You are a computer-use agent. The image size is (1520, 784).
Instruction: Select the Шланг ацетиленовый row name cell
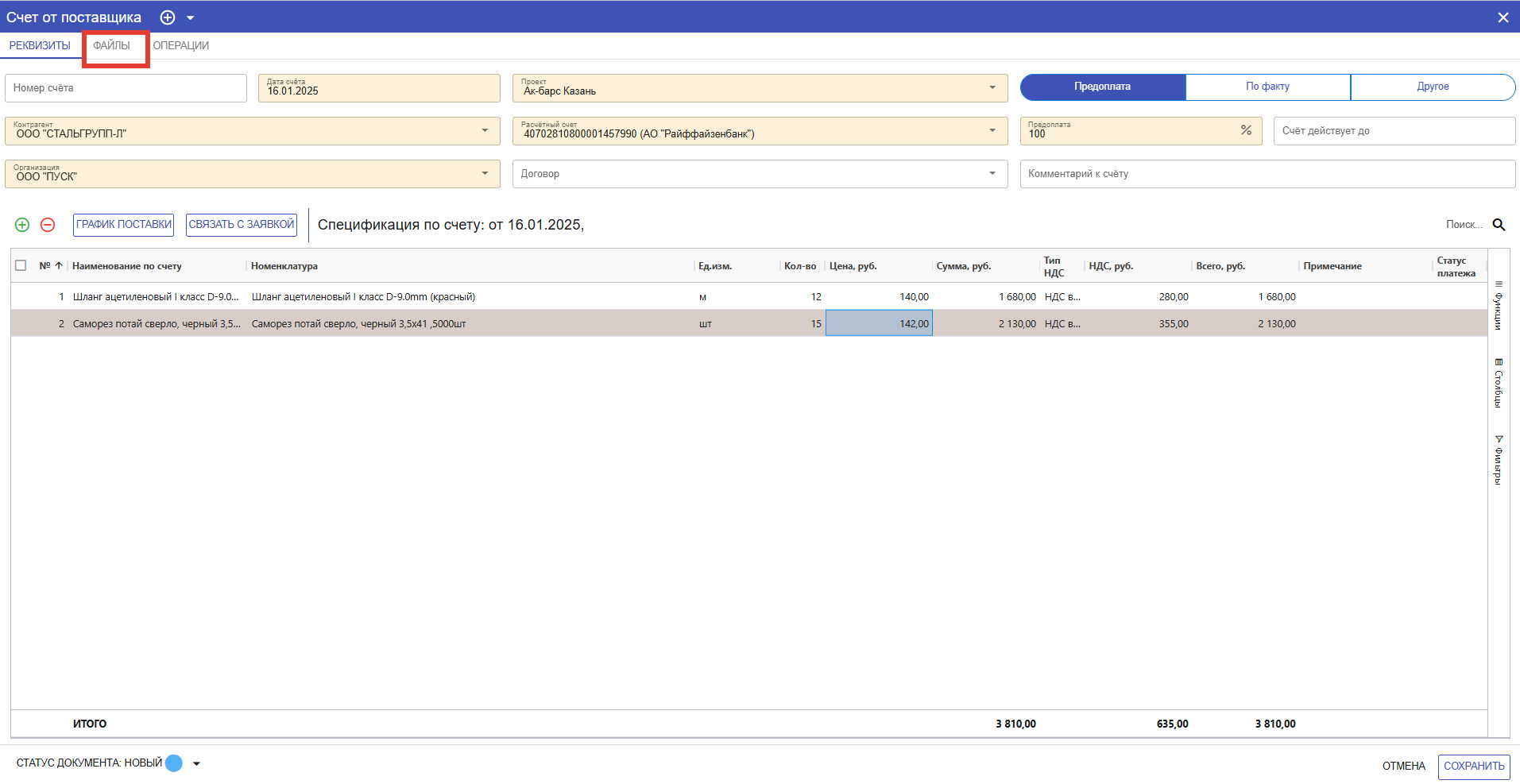[x=156, y=297]
